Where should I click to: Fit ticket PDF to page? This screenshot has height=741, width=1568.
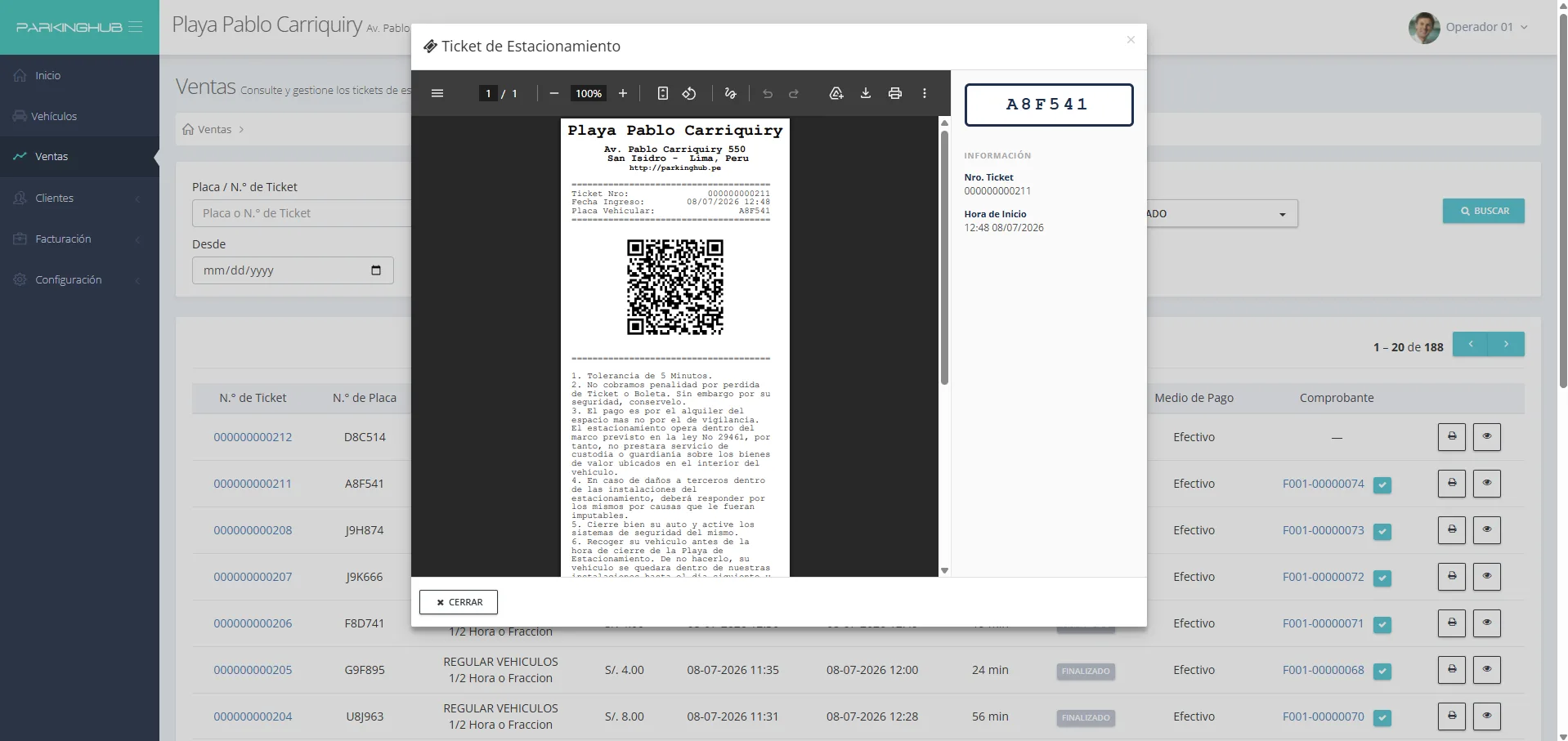[x=663, y=93]
